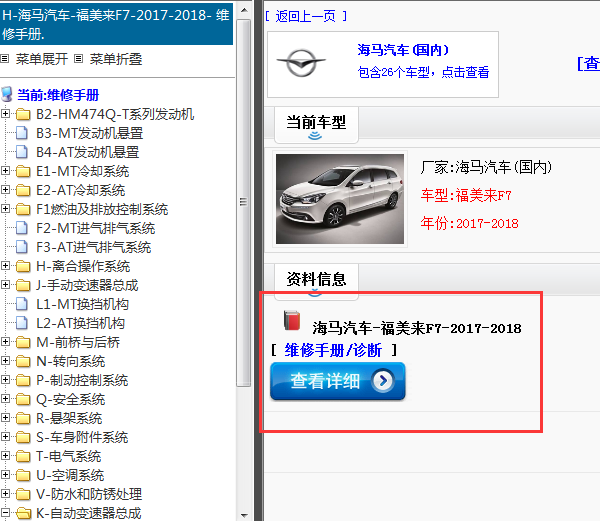The width and height of the screenshot is (600, 521).
Task: Expand the M-前桥与后桥 tree node
Action: pyautogui.click(x=5, y=342)
